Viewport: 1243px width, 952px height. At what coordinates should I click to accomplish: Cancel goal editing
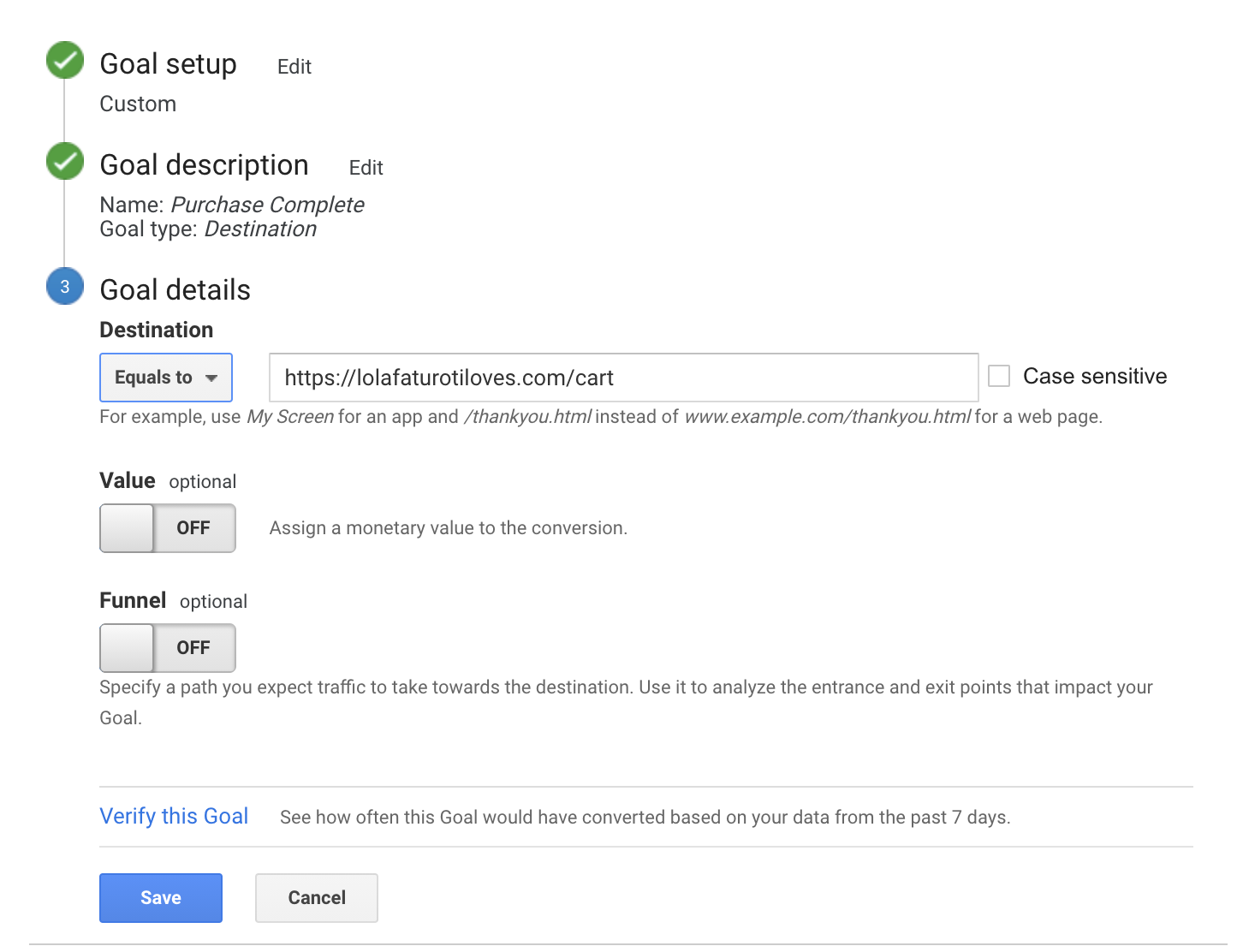click(x=317, y=897)
